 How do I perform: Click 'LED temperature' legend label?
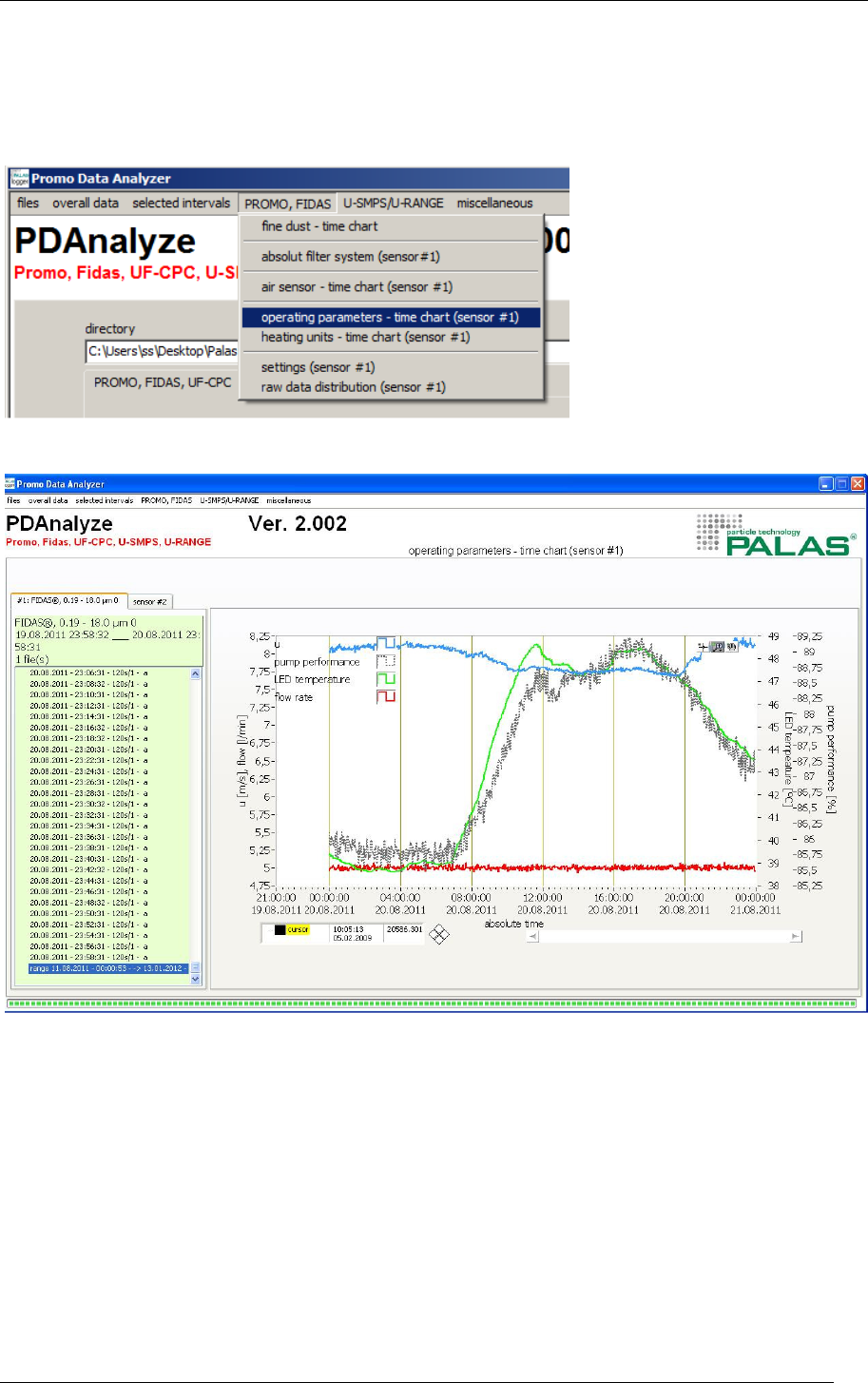(313, 680)
